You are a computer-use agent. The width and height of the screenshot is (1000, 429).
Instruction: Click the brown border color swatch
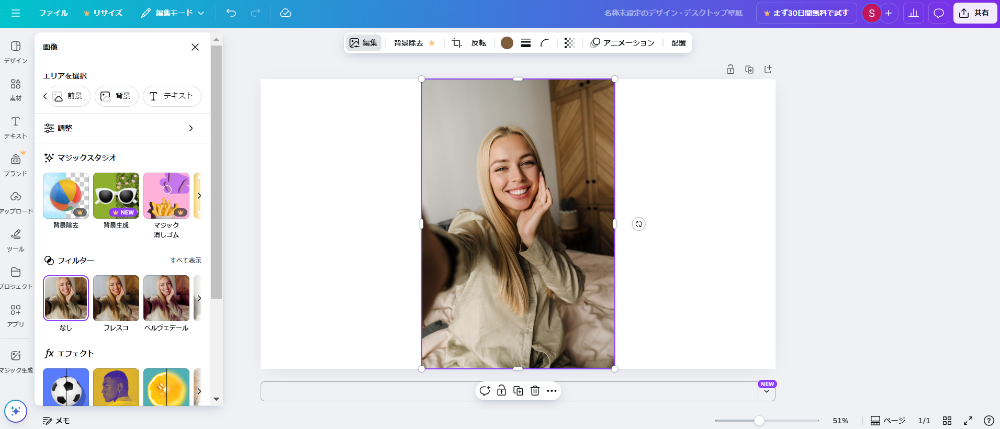(x=507, y=43)
